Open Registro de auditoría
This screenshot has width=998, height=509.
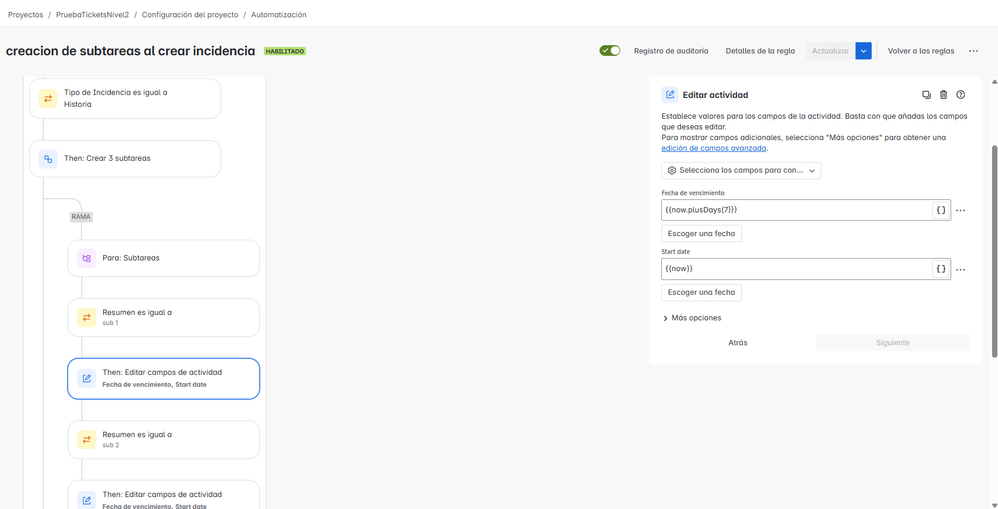pyautogui.click(x=671, y=51)
